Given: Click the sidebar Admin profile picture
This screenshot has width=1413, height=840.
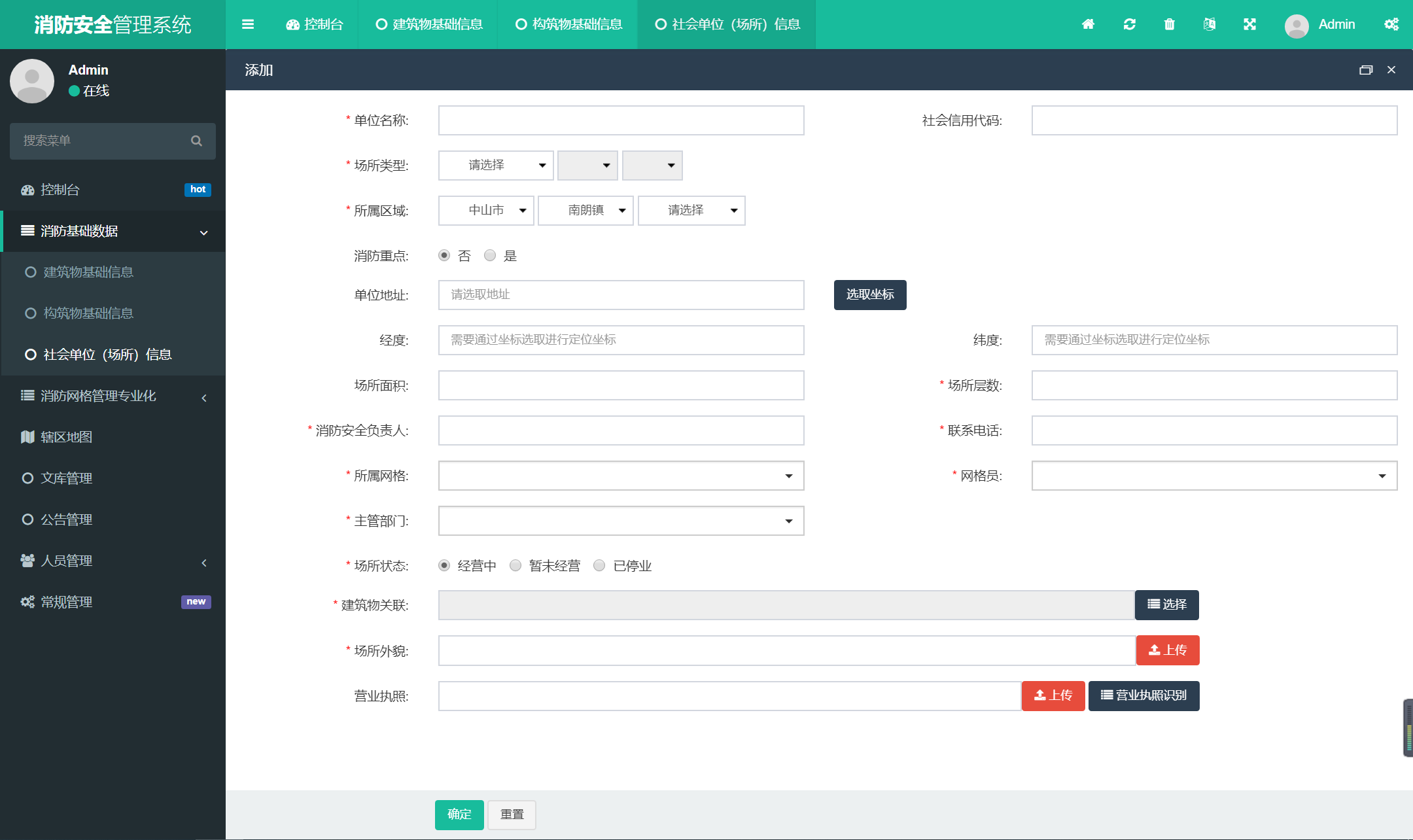Looking at the screenshot, I should tap(32, 81).
